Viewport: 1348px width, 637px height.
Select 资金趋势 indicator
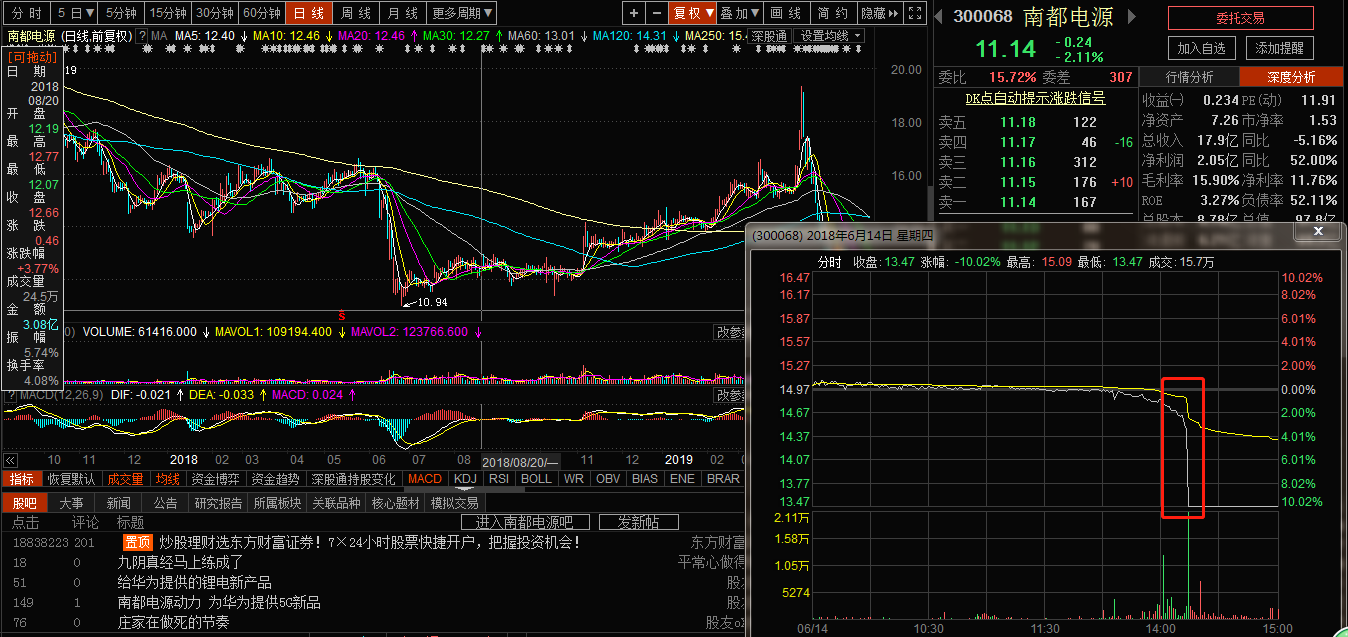coord(275,479)
